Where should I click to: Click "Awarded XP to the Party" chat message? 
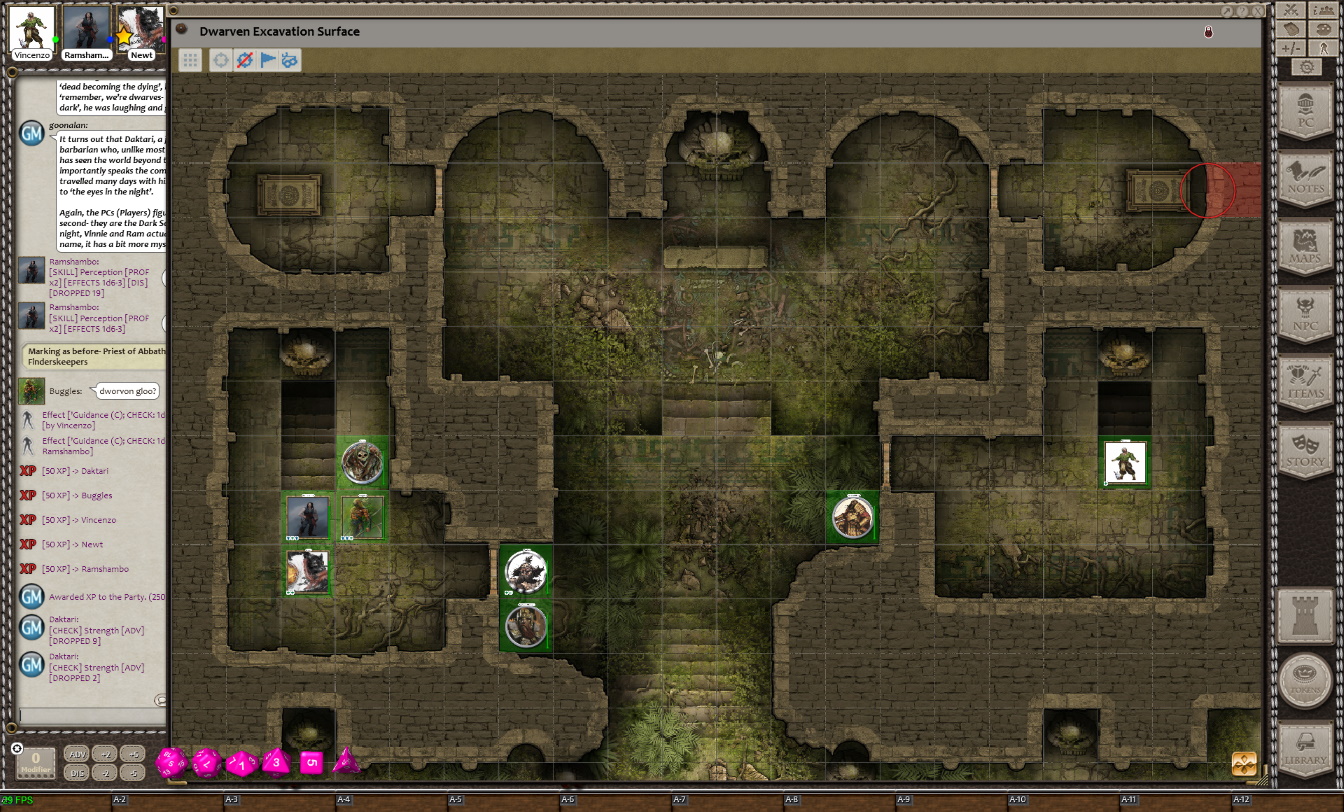[x=107, y=597]
